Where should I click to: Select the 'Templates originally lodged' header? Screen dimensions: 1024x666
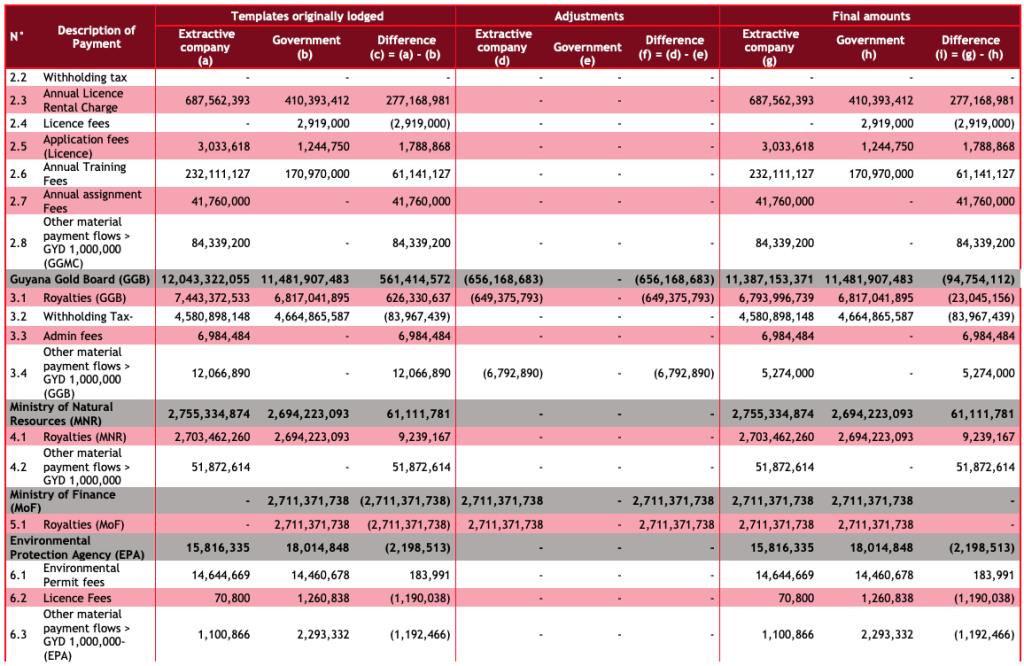[306, 16]
